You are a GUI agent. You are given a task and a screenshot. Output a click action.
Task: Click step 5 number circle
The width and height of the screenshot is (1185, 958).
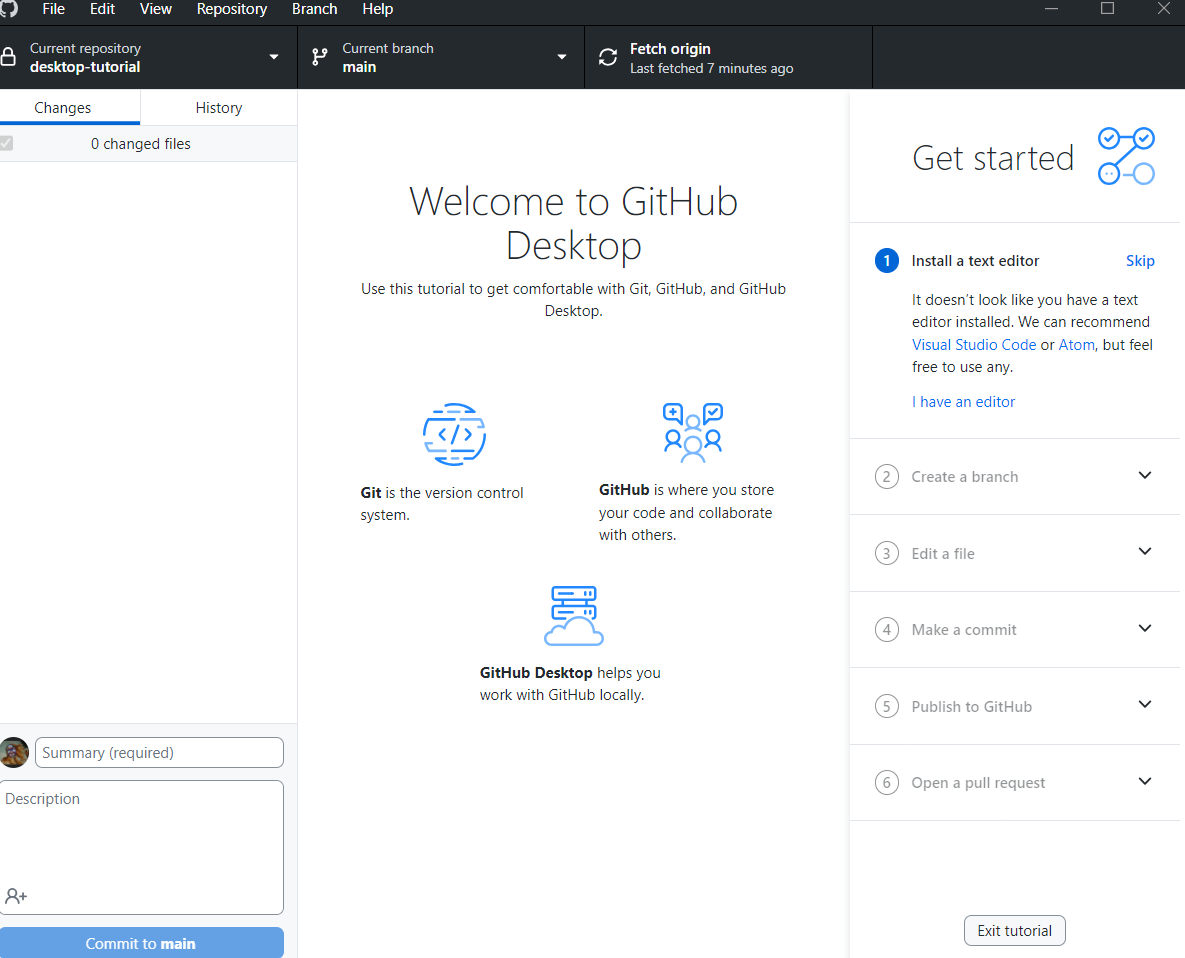[886, 706]
